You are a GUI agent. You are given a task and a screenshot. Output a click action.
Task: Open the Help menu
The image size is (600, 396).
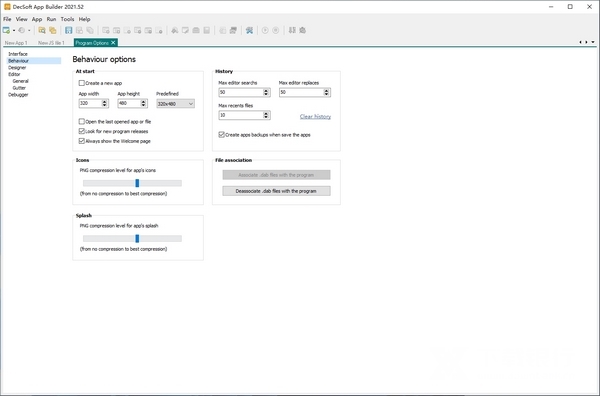tap(85, 19)
